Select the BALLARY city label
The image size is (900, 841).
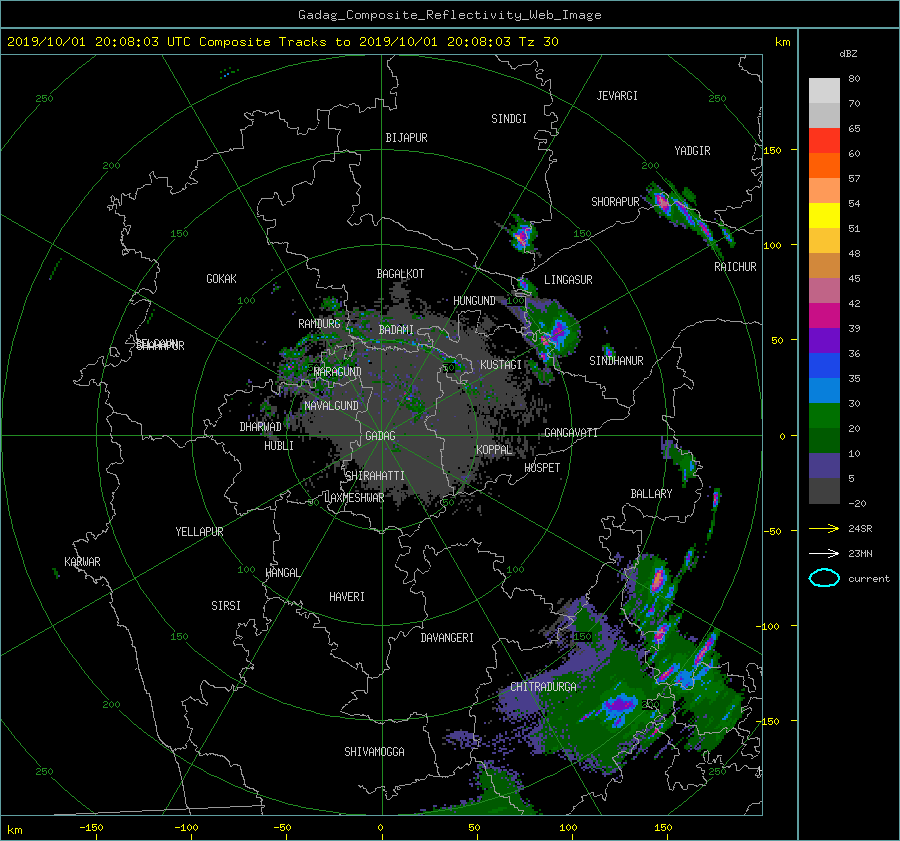pyautogui.click(x=651, y=494)
